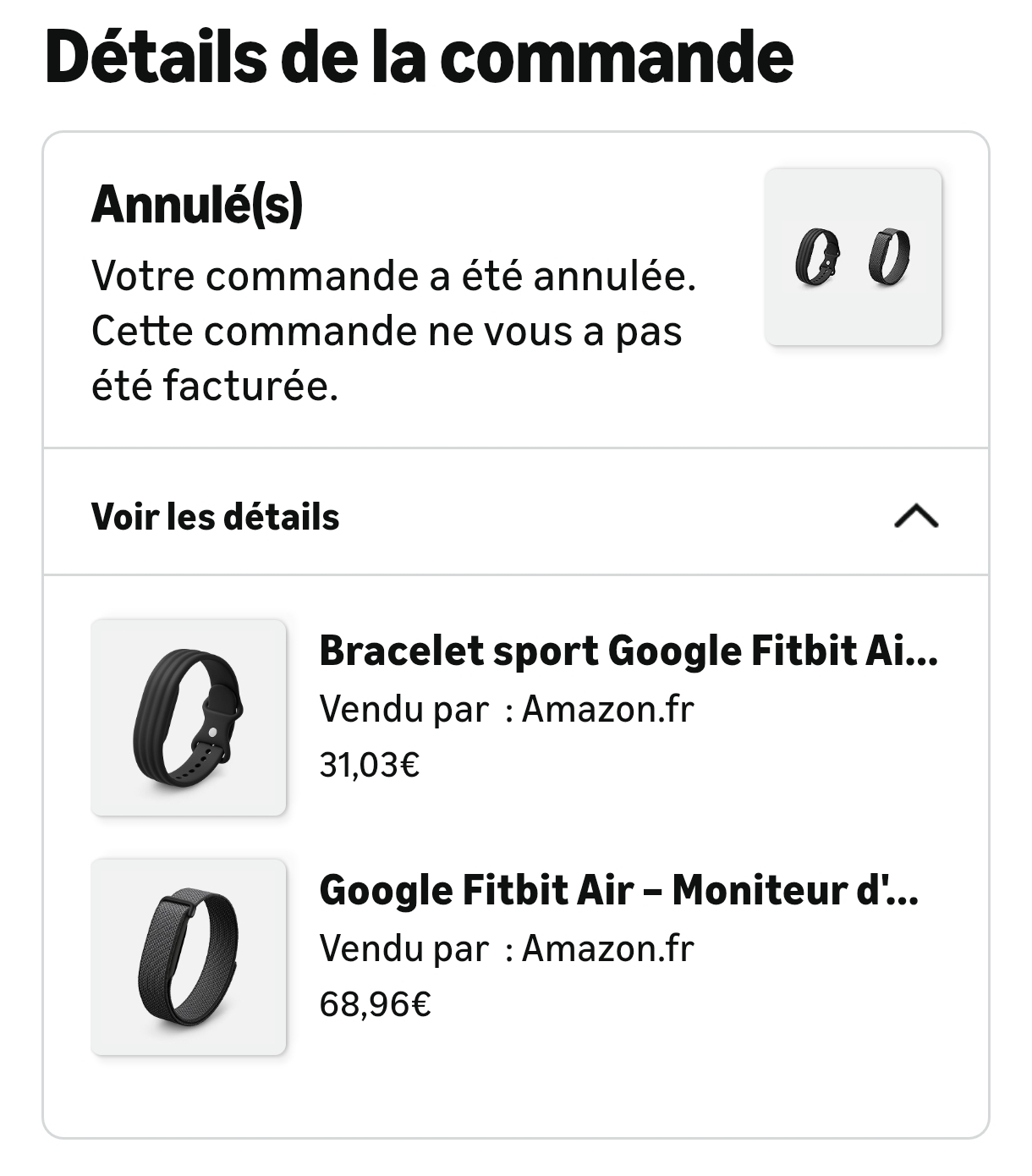This screenshot has width=1032, height=1176.
Task: Open "Google Fitbit Air – Moniteur d'..." product title
Action: point(619,890)
